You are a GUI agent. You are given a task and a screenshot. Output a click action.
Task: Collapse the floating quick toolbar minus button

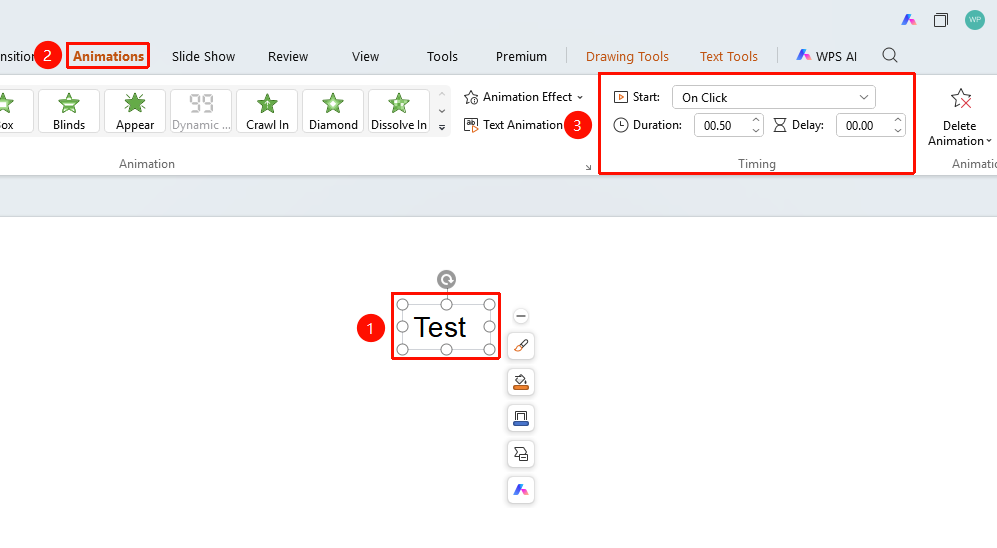click(x=521, y=316)
